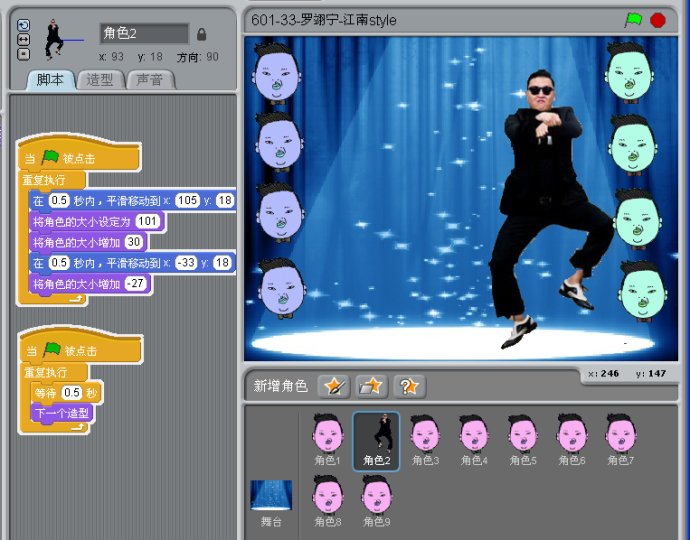Select sprite 角色3 in the sprite list
Screen dimensions: 690x540
click(425, 440)
